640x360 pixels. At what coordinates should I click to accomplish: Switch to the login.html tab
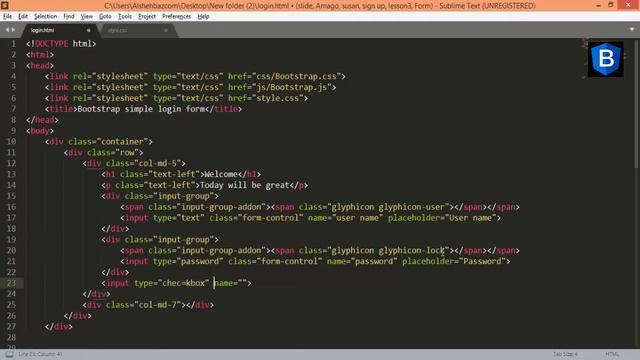(x=59, y=30)
